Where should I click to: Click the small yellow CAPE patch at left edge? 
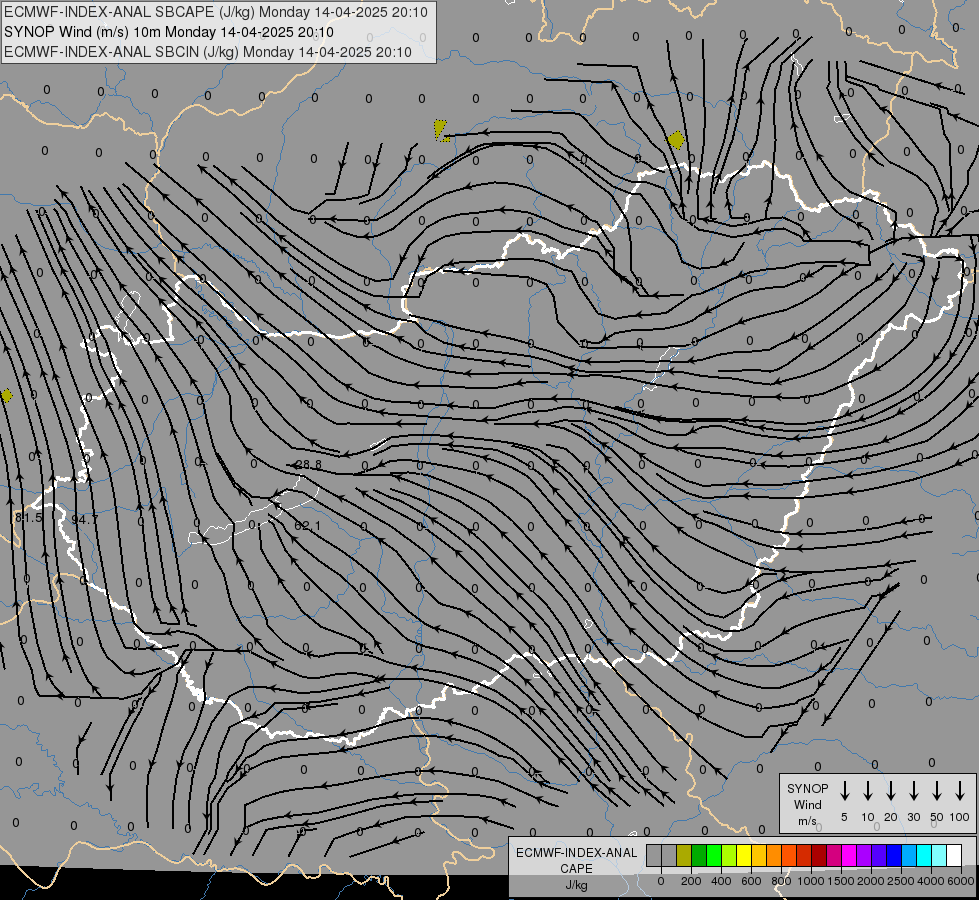coord(6,395)
